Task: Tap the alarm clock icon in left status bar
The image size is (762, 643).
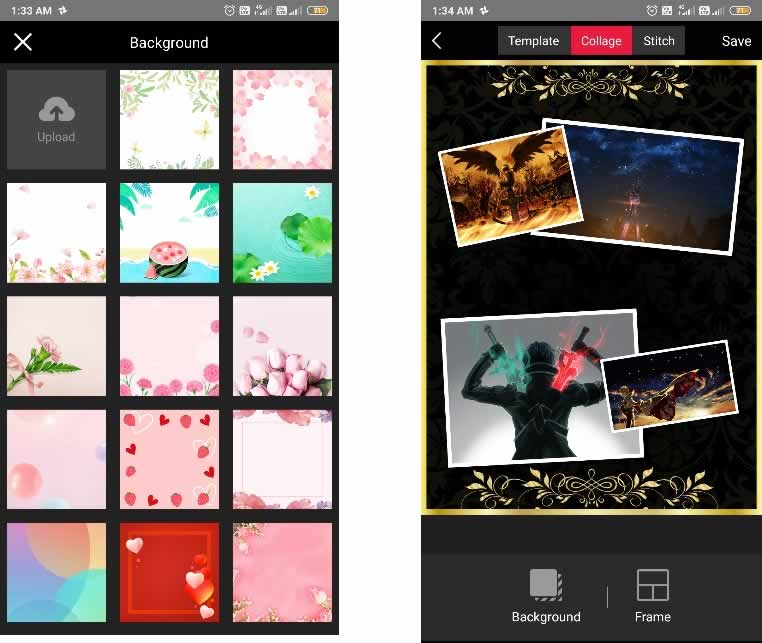Action: click(x=229, y=10)
